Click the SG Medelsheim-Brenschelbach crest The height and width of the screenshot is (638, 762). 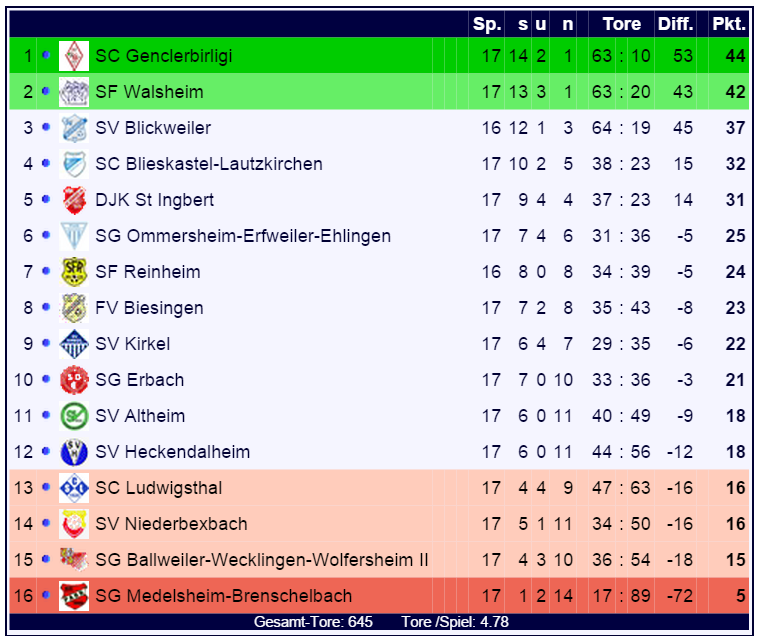click(74, 596)
